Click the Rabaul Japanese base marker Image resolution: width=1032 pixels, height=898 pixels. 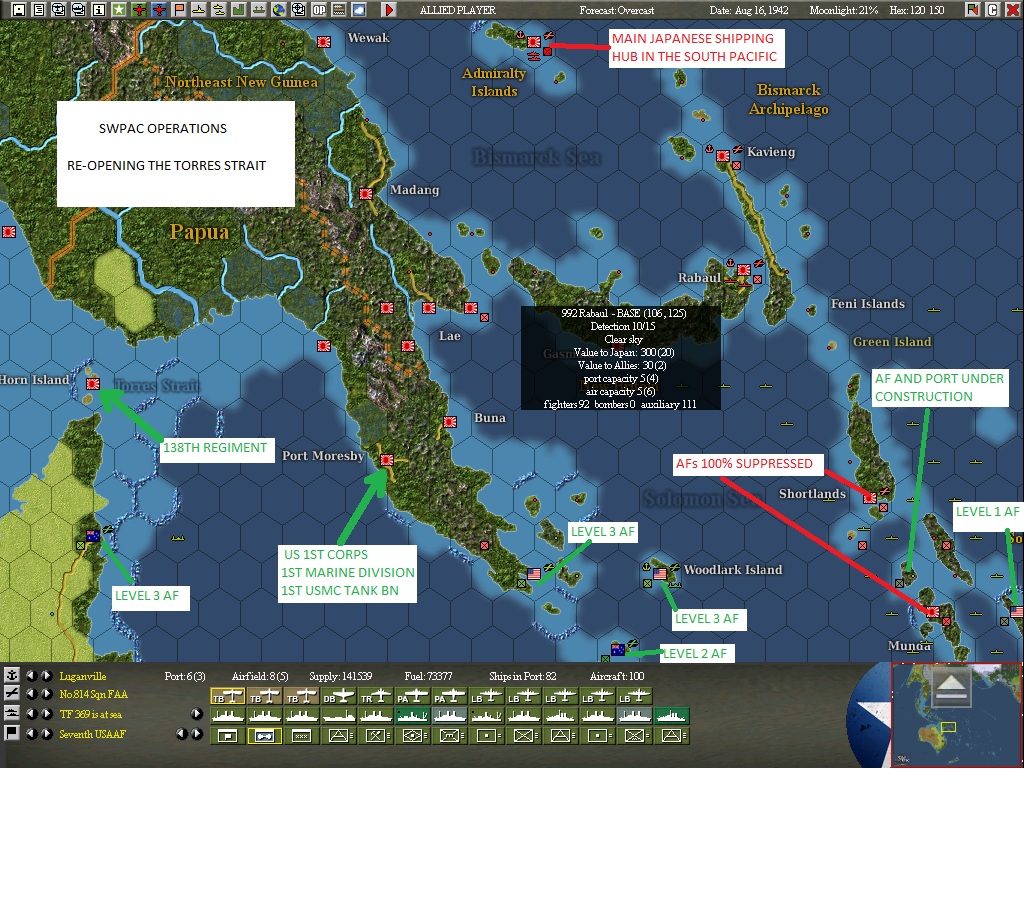point(744,270)
